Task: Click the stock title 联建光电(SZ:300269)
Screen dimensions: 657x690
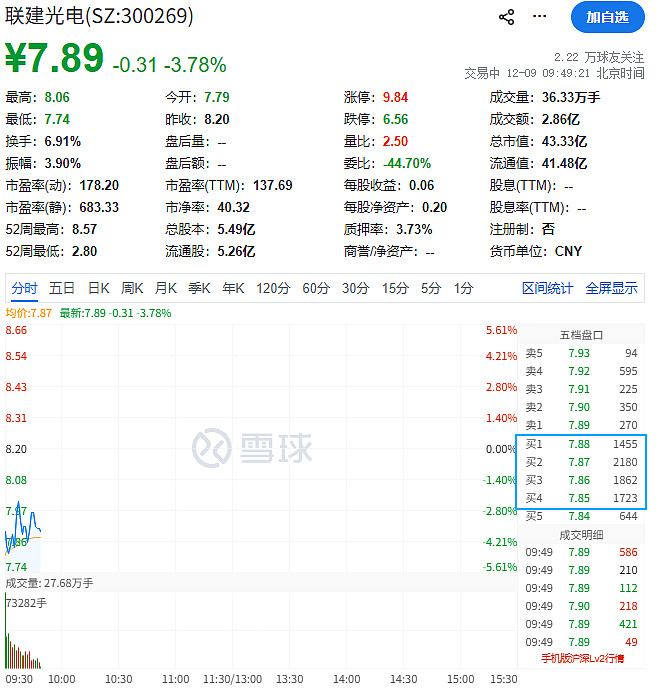Action: point(99,16)
